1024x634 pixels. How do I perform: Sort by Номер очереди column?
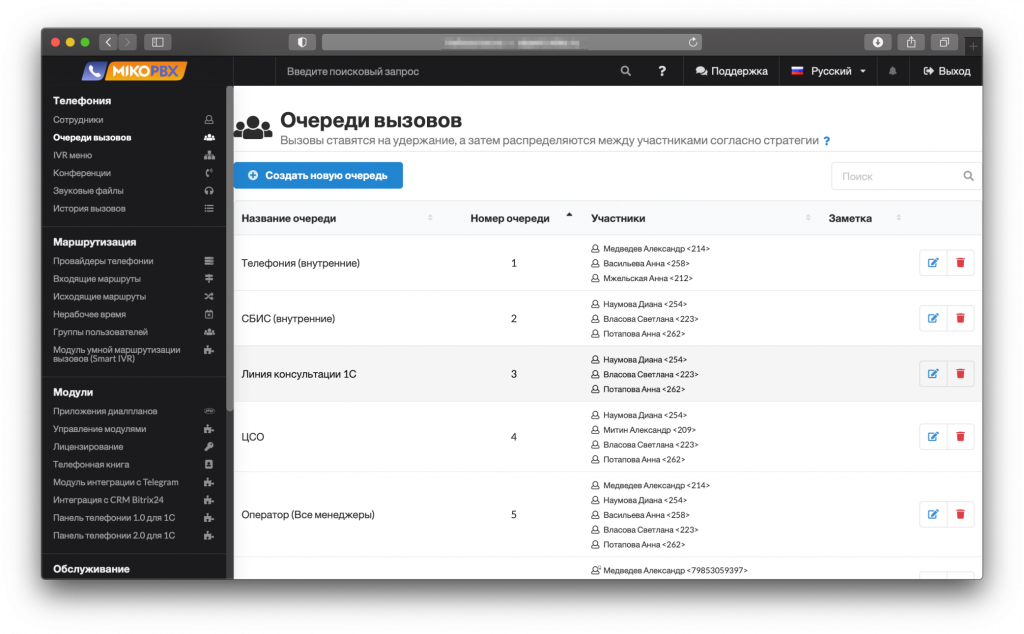coord(510,218)
